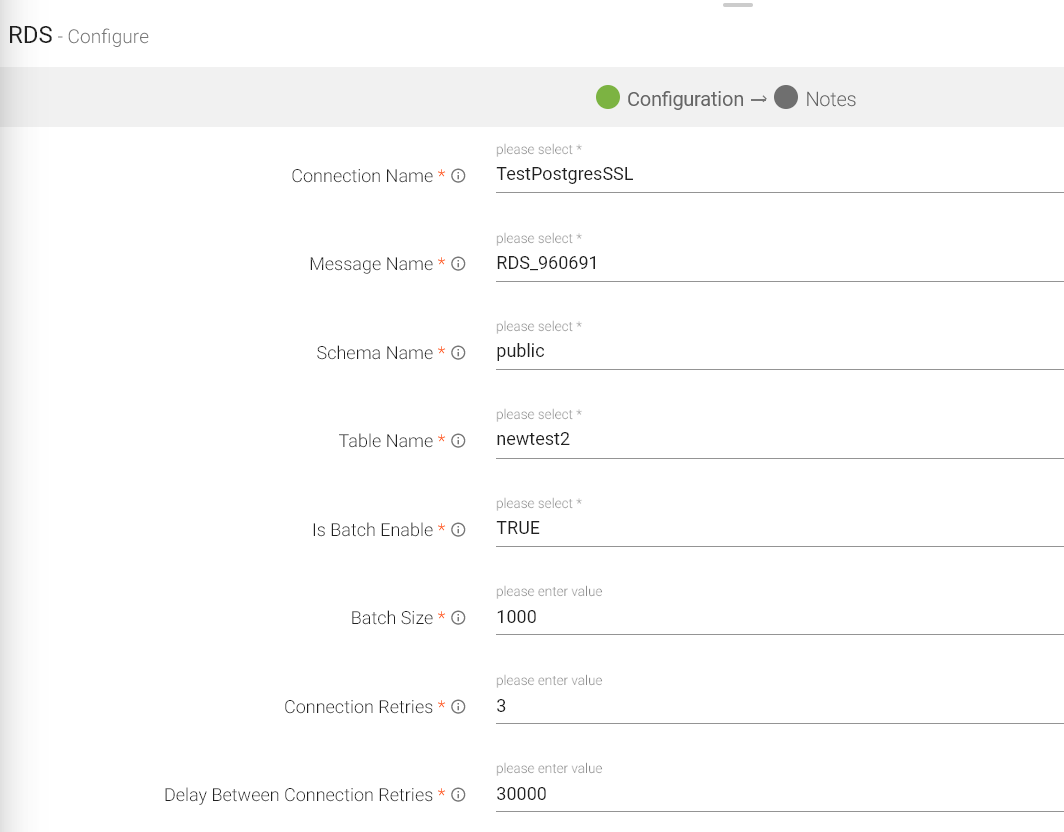The height and width of the screenshot is (832, 1064).
Task: Open info tooltip for Schema Name
Action: (458, 353)
